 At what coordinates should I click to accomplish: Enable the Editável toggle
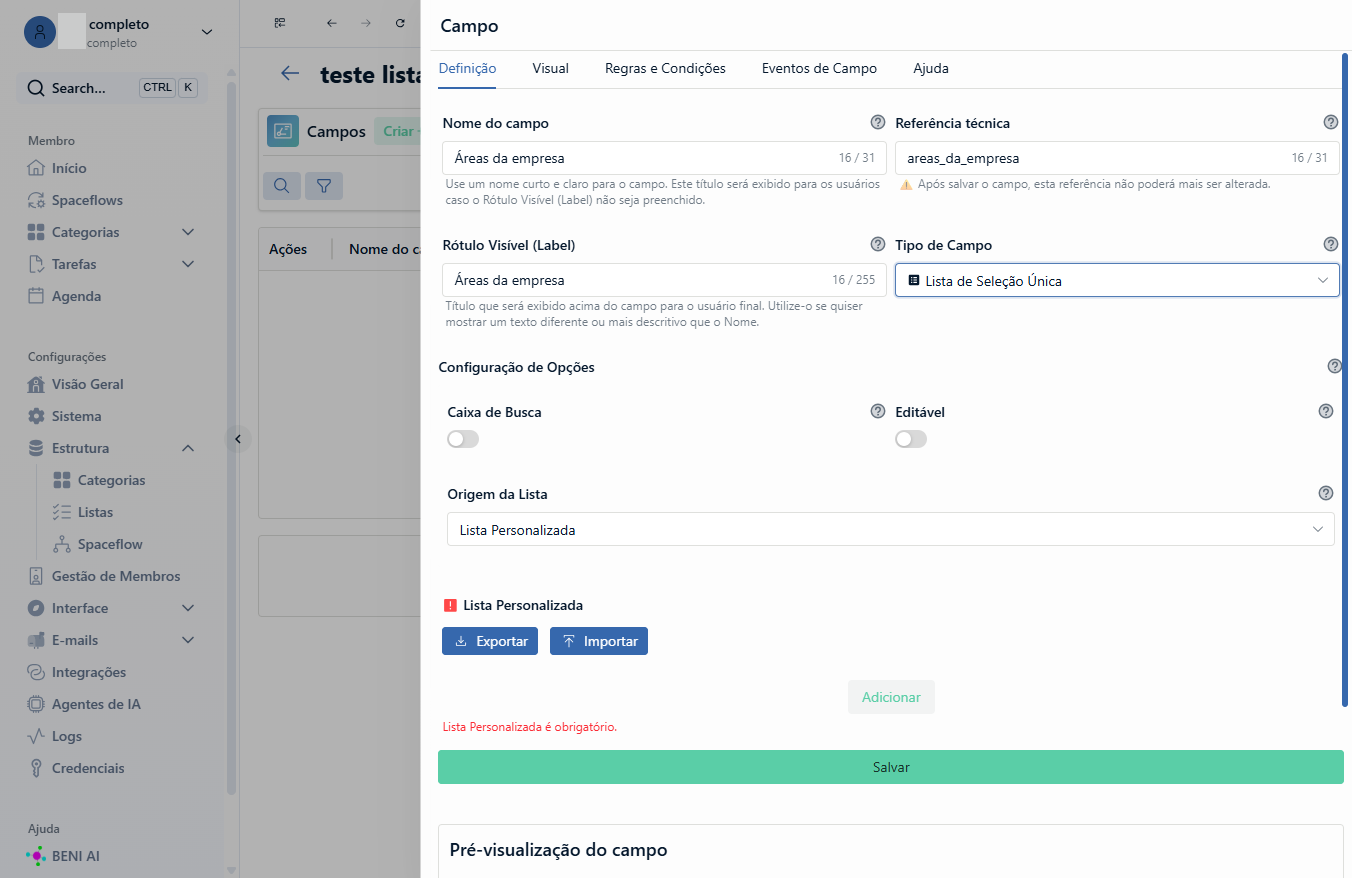click(911, 439)
